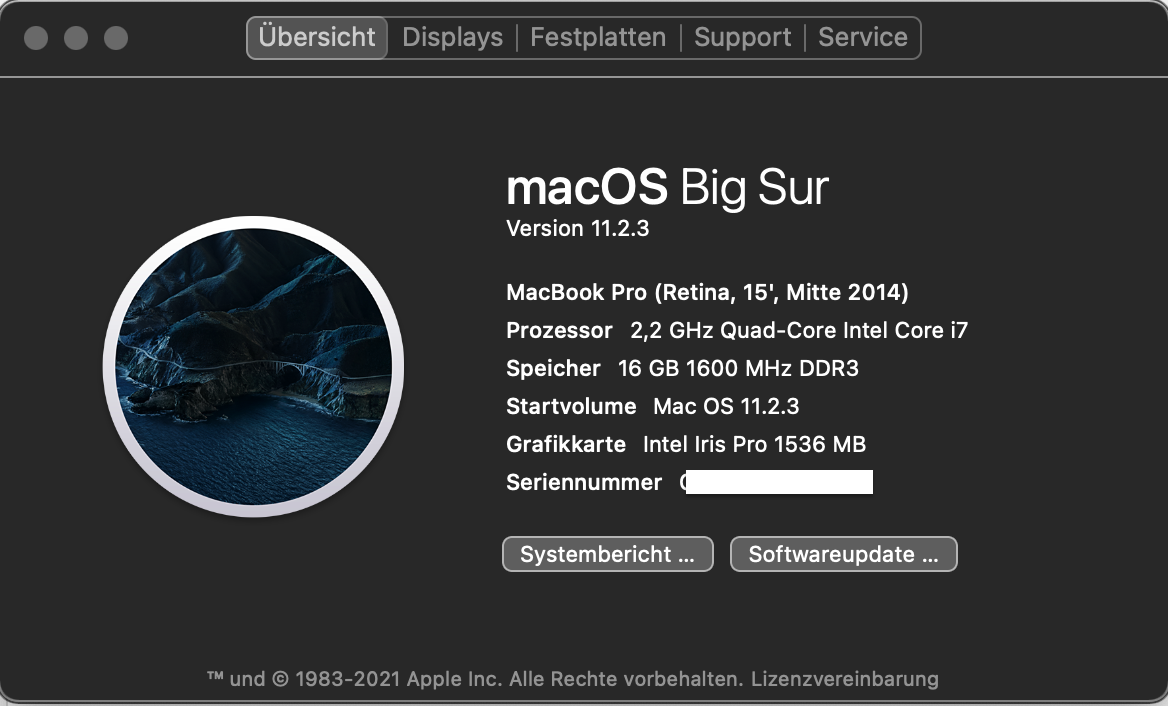This screenshot has width=1168, height=706.
Task: Minimize the window with the middle button
Action: click(76, 38)
